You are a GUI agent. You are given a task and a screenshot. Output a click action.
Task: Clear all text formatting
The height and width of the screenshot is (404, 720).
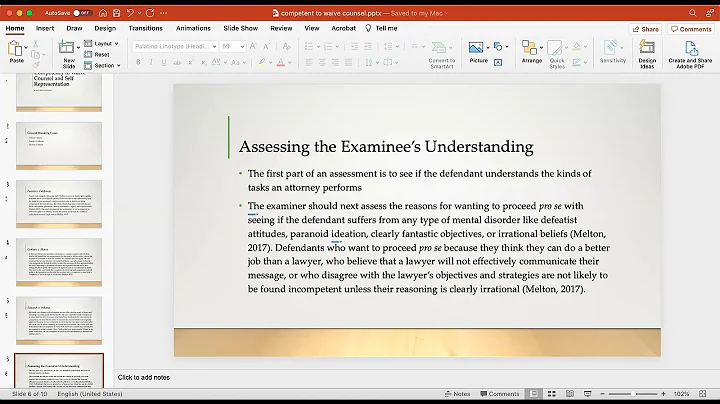[287, 46]
